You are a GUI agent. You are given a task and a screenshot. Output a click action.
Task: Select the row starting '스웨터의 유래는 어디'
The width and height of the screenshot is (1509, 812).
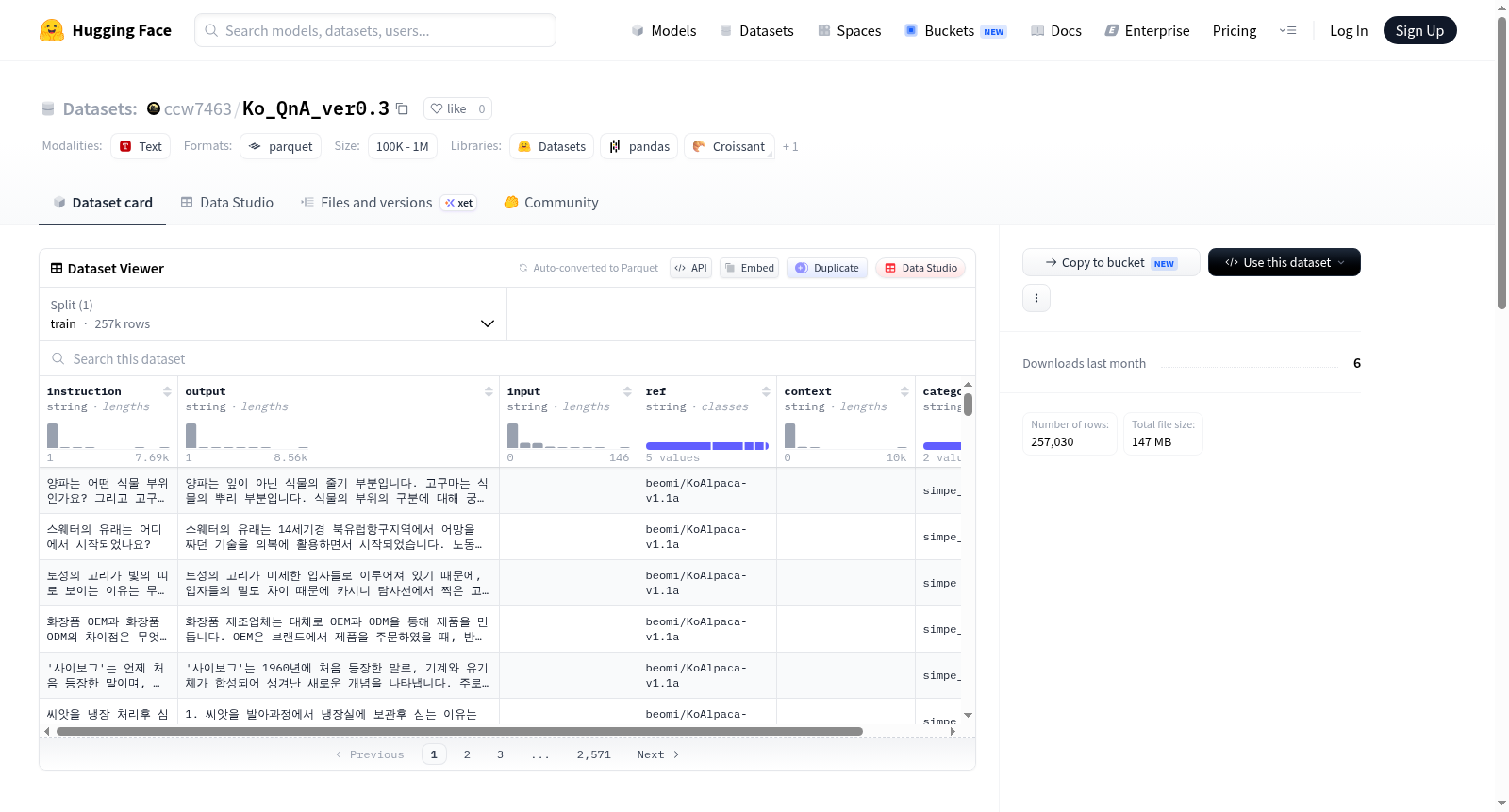point(500,537)
